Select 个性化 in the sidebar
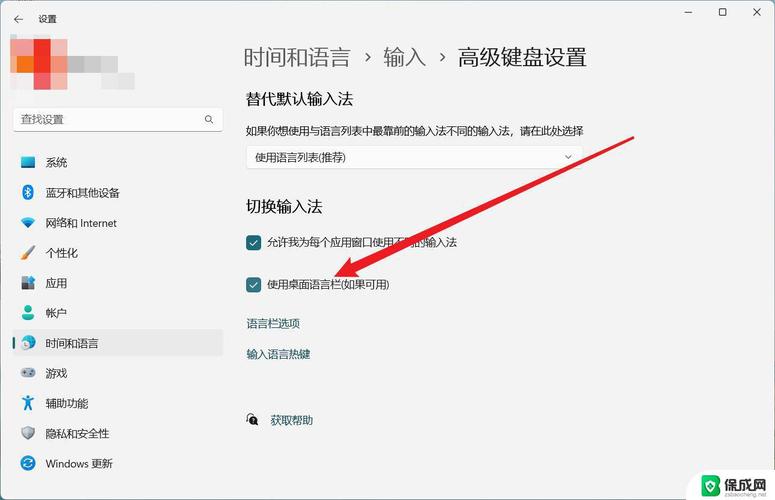 coord(118,252)
